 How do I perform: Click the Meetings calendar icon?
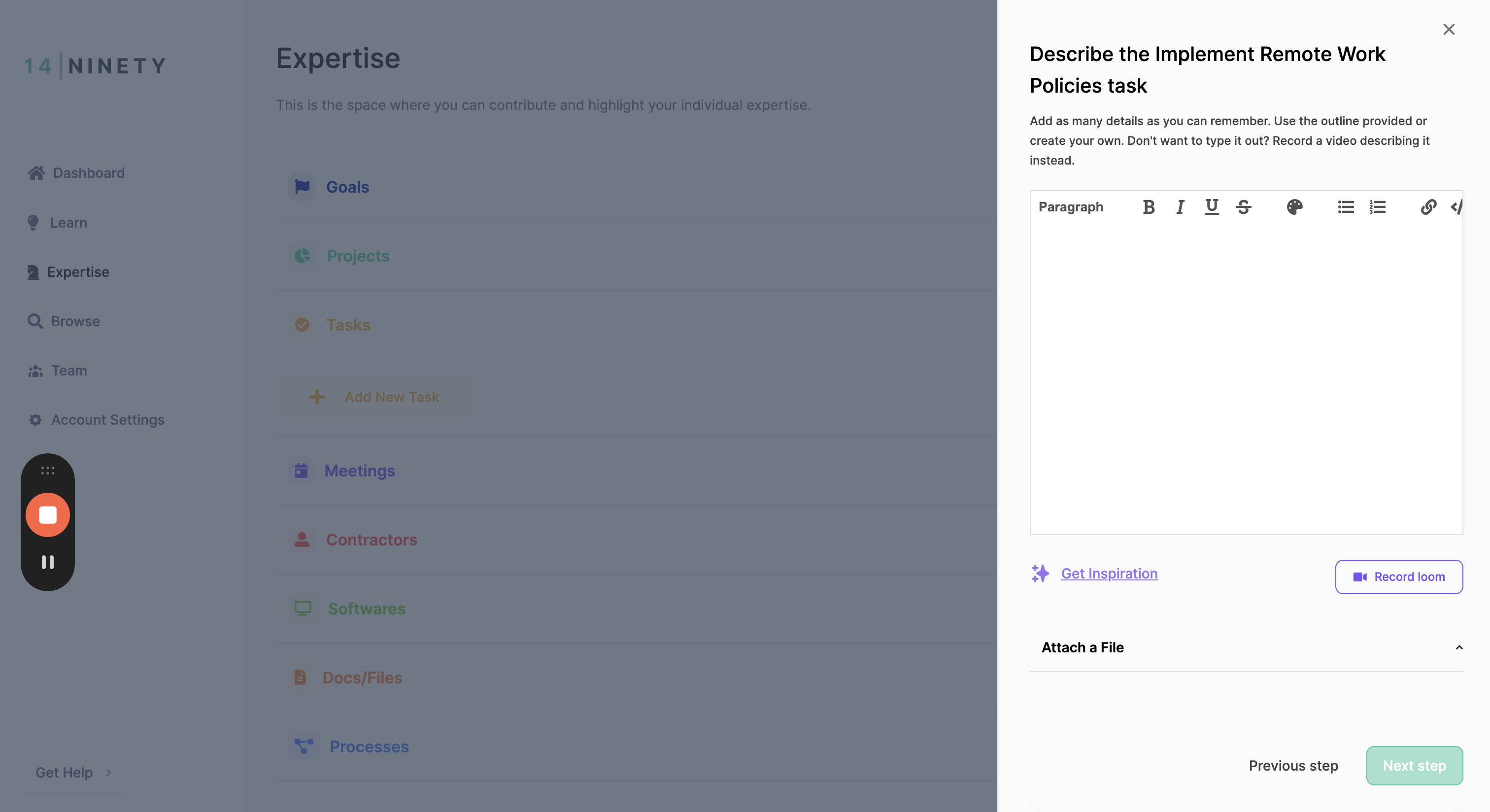pyautogui.click(x=302, y=471)
